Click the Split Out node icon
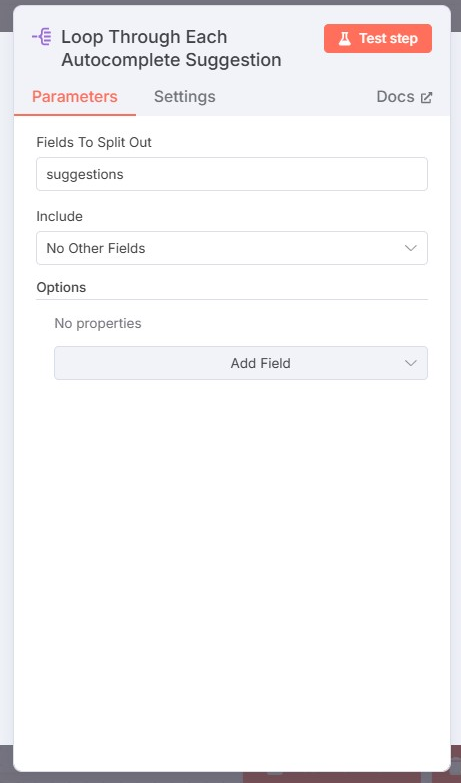The width and height of the screenshot is (461, 783). 42,37
